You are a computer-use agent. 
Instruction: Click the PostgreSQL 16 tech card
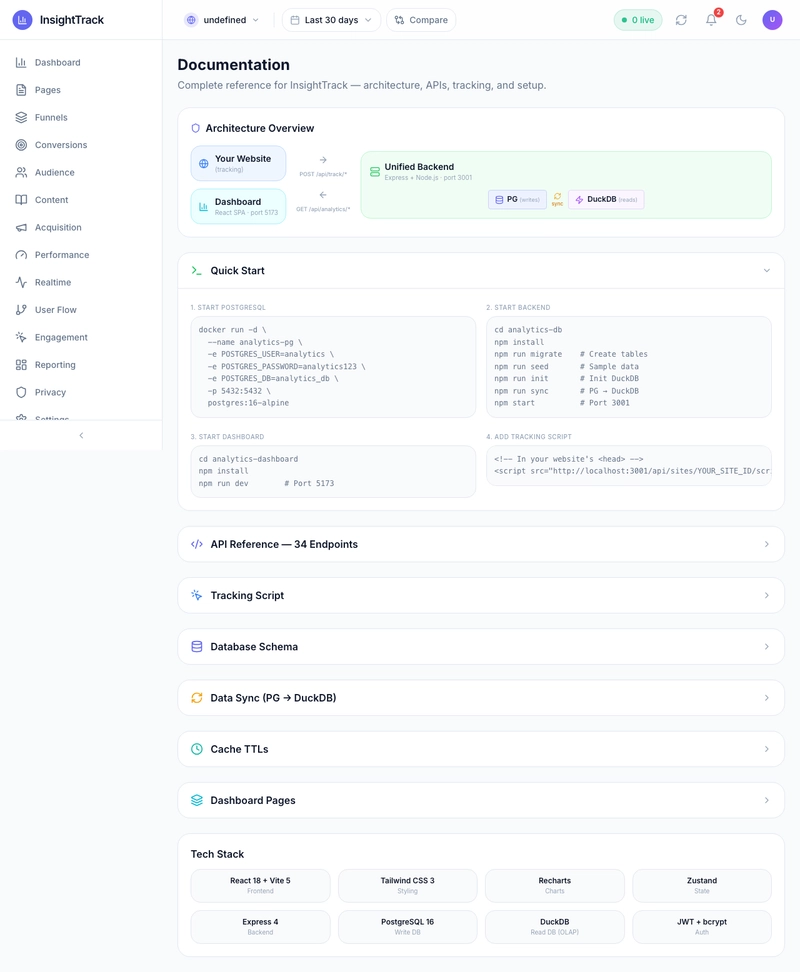[x=408, y=927]
